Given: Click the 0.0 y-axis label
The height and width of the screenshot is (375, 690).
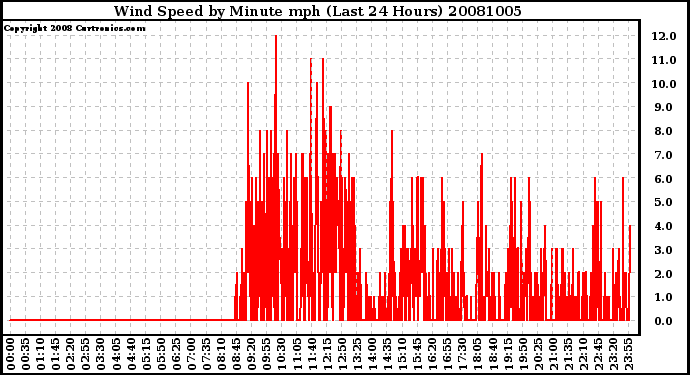Looking at the screenshot, I should 664,321.
